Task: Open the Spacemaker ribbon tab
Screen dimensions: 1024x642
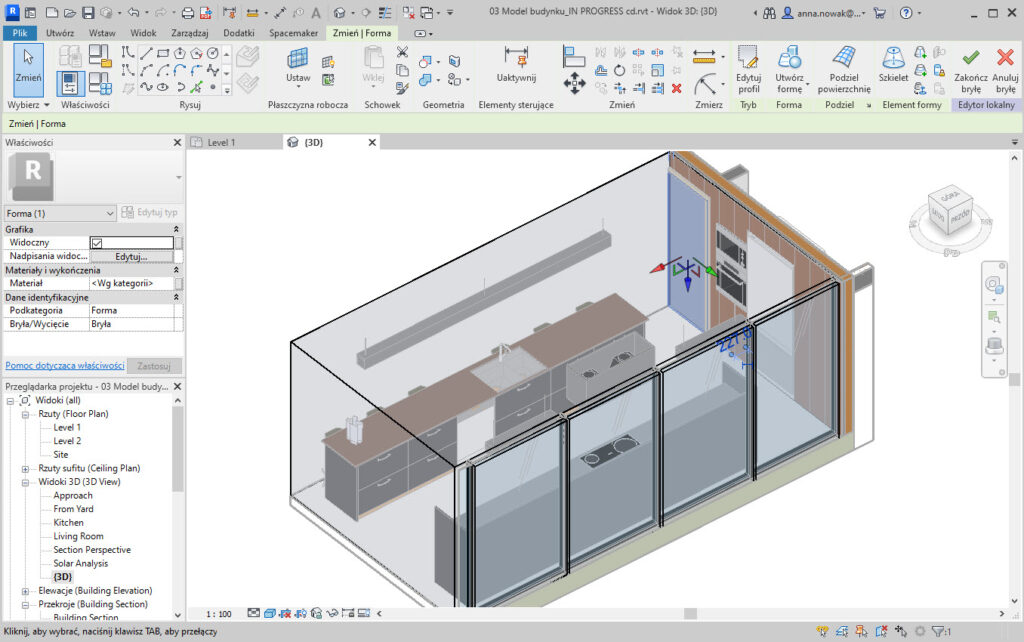Action: pyautogui.click(x=294, y=33)
